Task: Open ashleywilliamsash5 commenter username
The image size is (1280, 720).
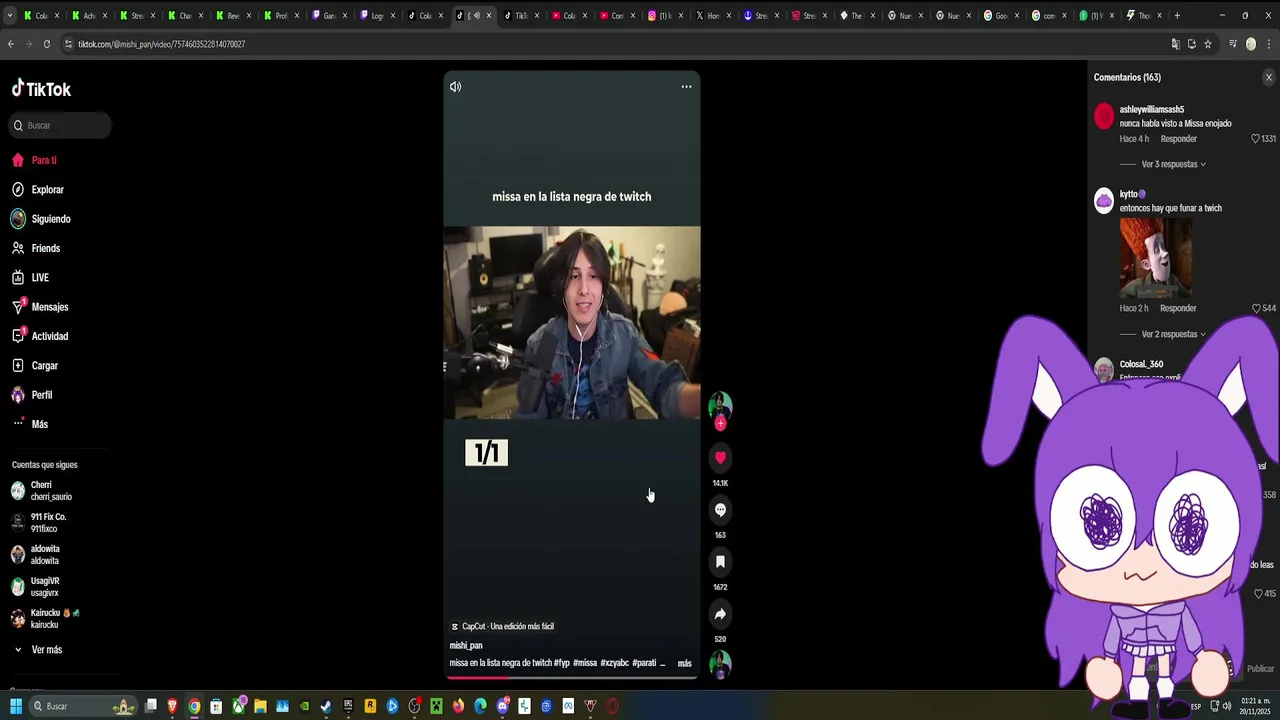Action: click(x=1152, y=109)
